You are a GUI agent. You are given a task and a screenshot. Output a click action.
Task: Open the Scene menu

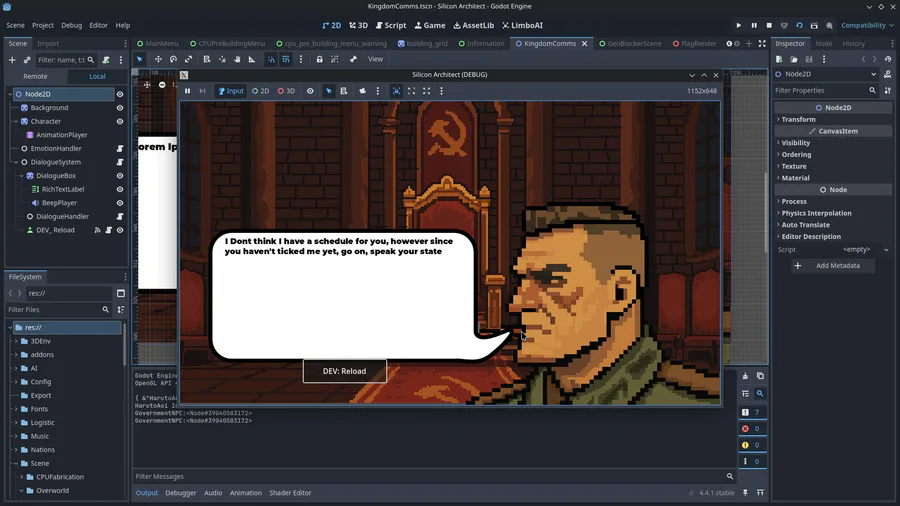pos(15,25)
